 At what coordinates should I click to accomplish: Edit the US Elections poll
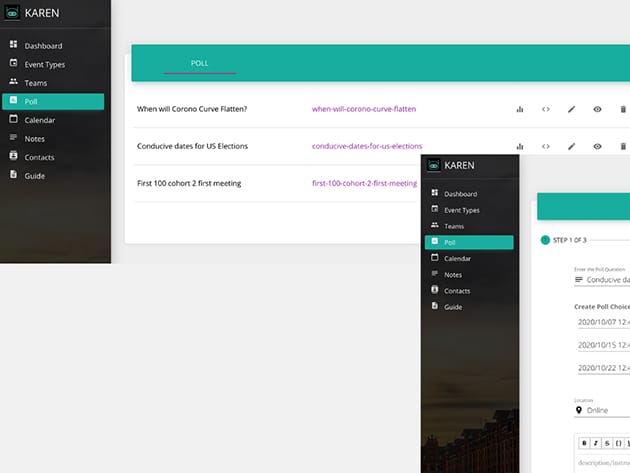pyautogui.click(x=572, y=146)
